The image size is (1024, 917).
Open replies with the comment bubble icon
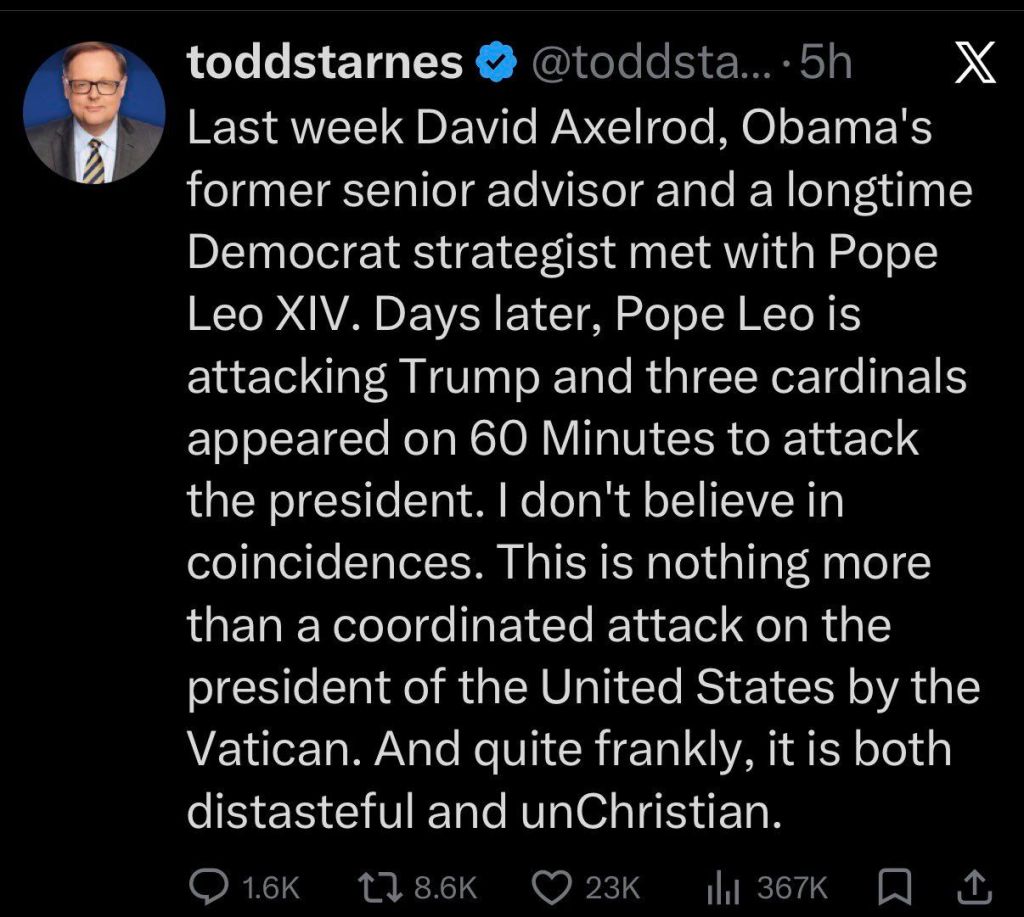point(208,885)
